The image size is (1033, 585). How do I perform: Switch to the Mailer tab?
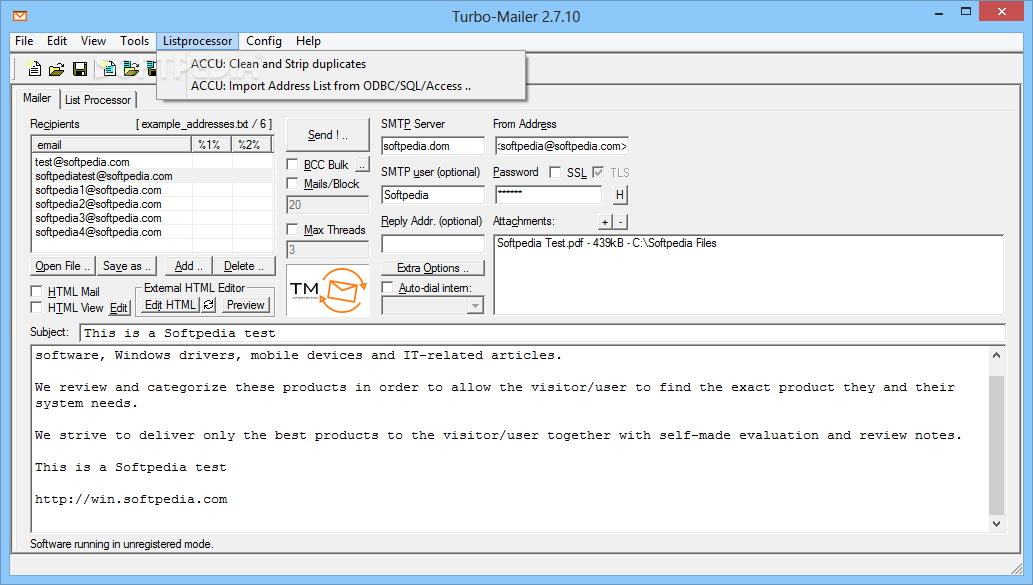point(37,98)
